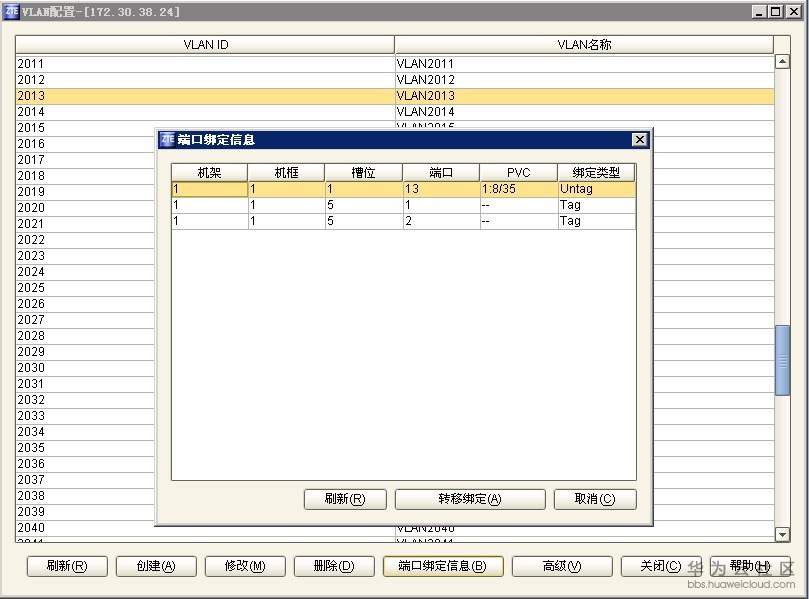Viewport: 809px width, 599px height.
Task: Click the 机框 column header
Action: click(x=286, y=173)
